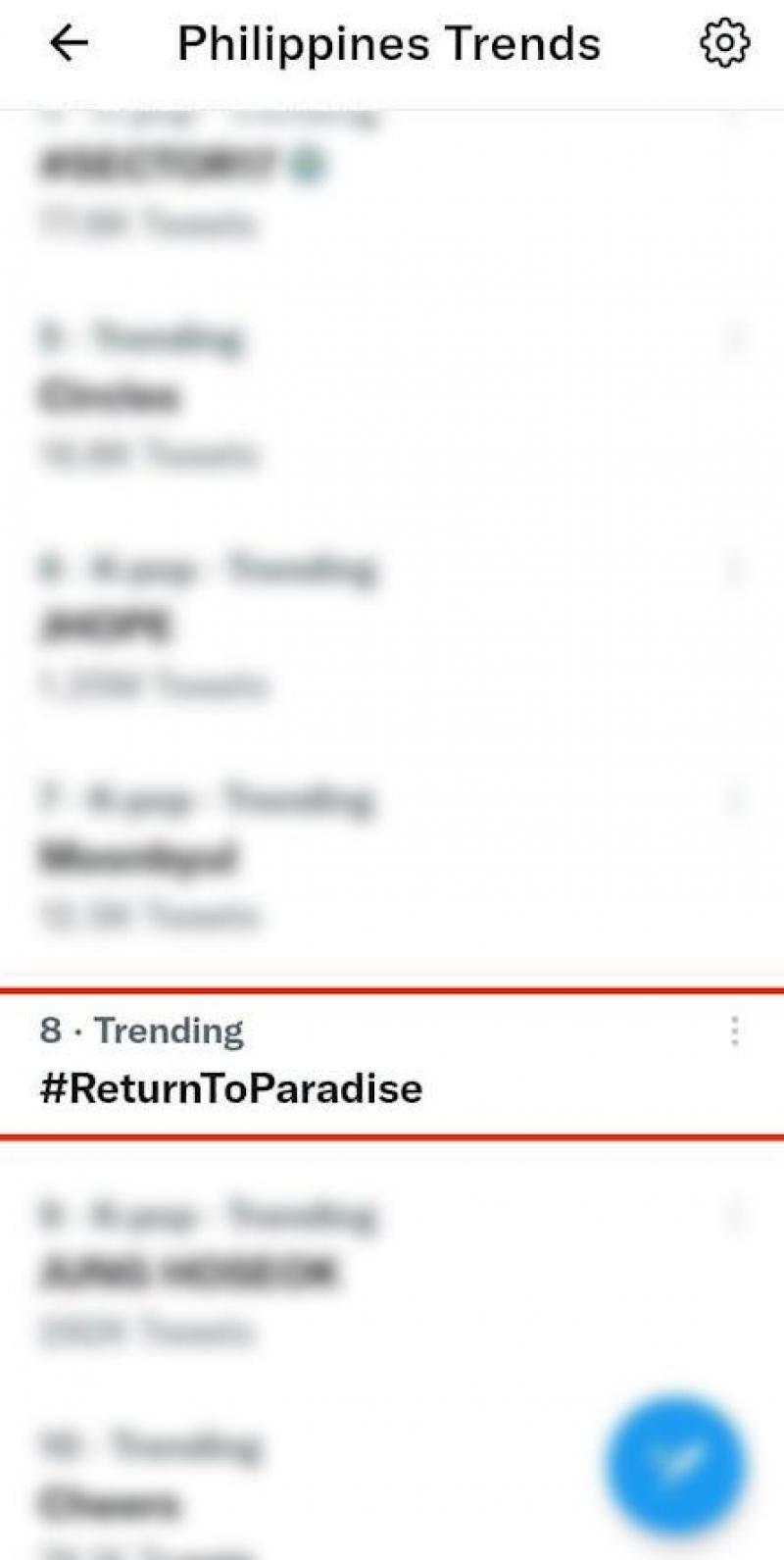The height and width of the screenshot is (1560, 784).
Task: Click the tweet count under the seventh trend
Action: tap(149, 915)
